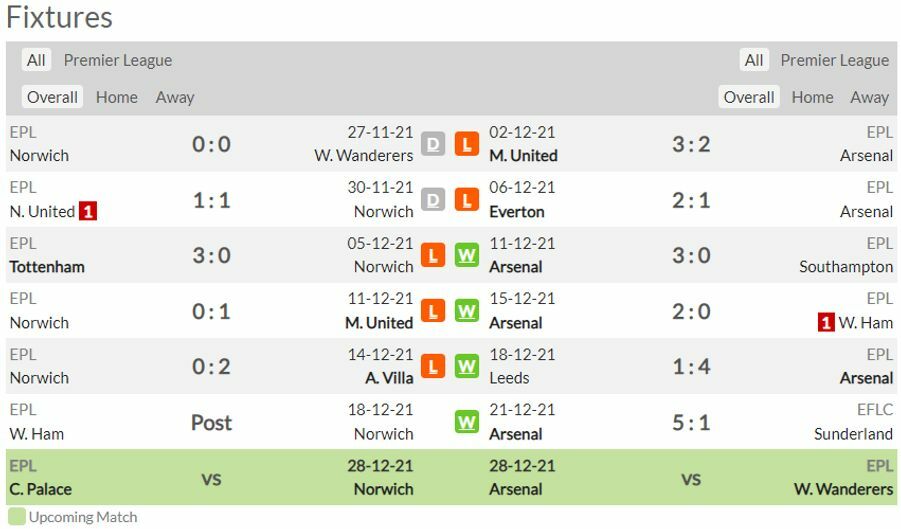Image resolution: width=901 pixels, height=529 pixels.
Task: Click the green Upcoming Match legend swatch
Action: (17, 517)
